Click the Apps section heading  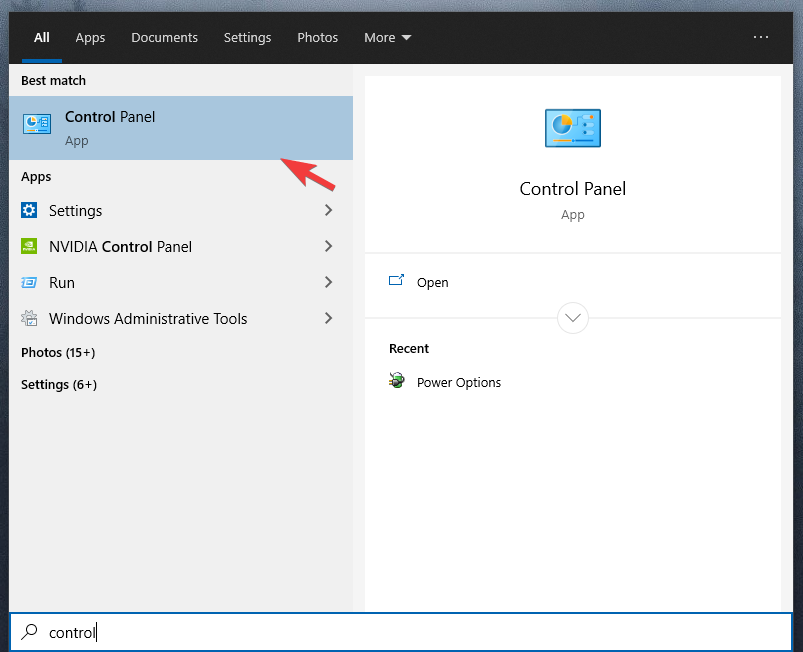pyautogui.click(x=36, y=177)
